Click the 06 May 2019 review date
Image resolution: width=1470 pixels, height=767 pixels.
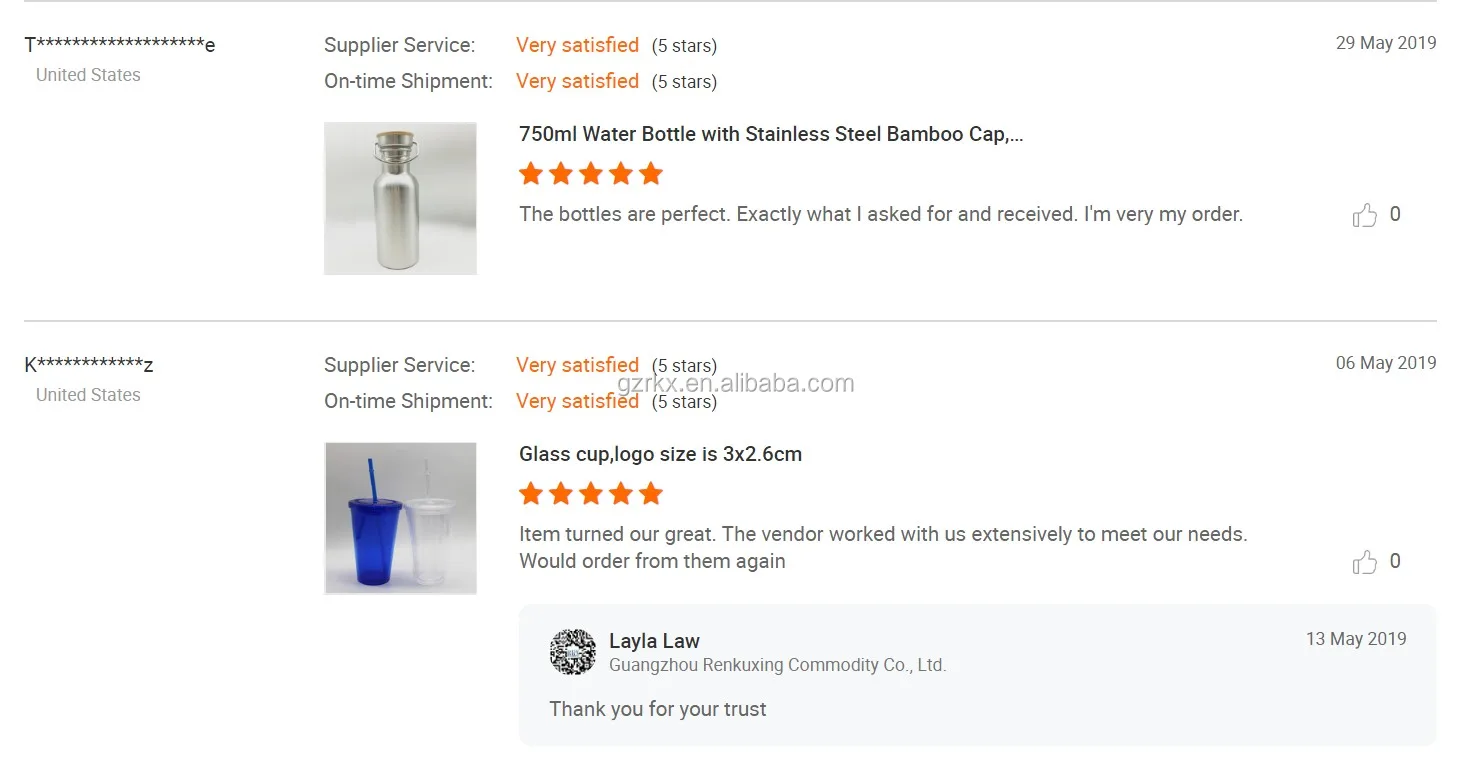(x=1385, y=363)
